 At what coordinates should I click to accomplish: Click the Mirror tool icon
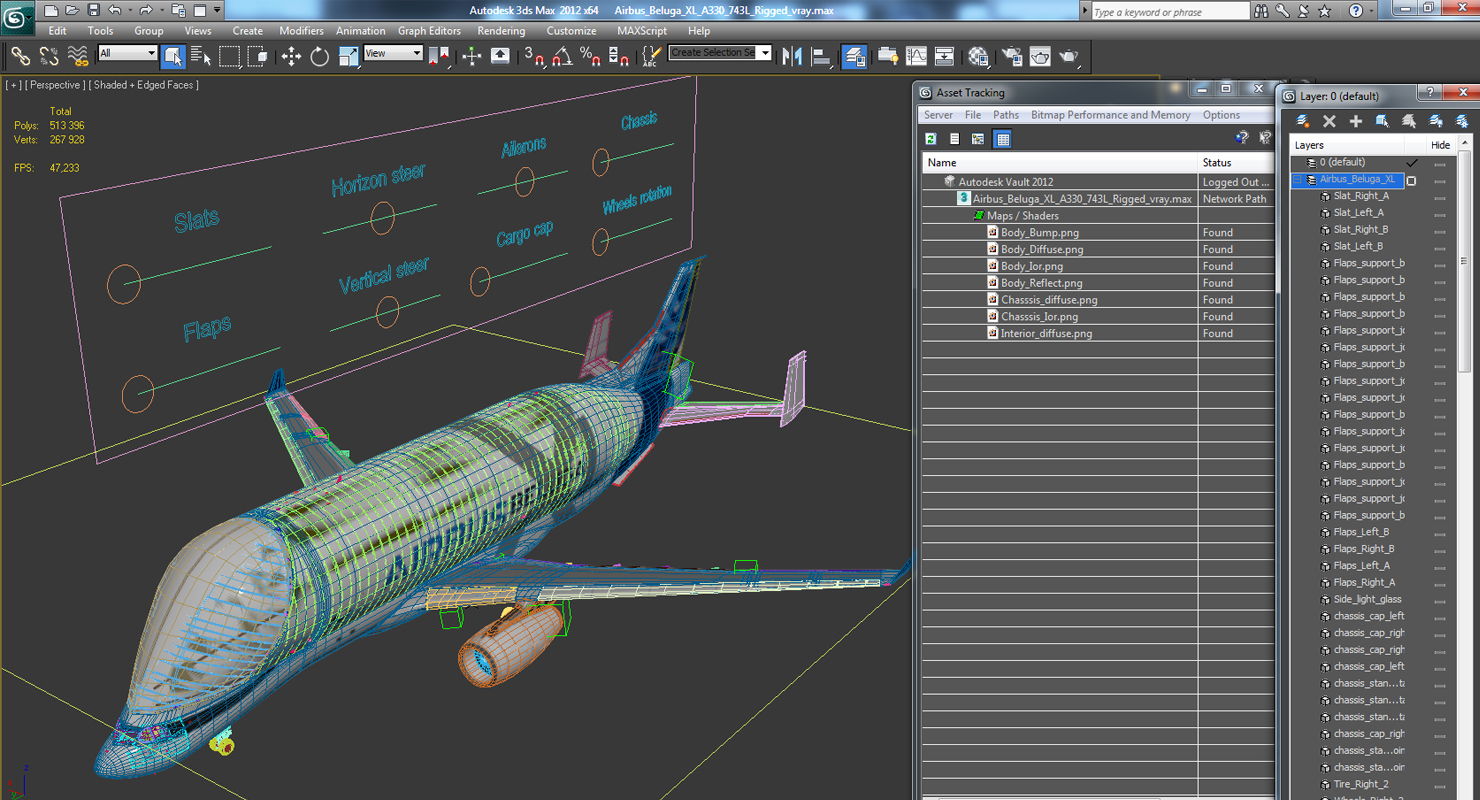pos(793,57)
